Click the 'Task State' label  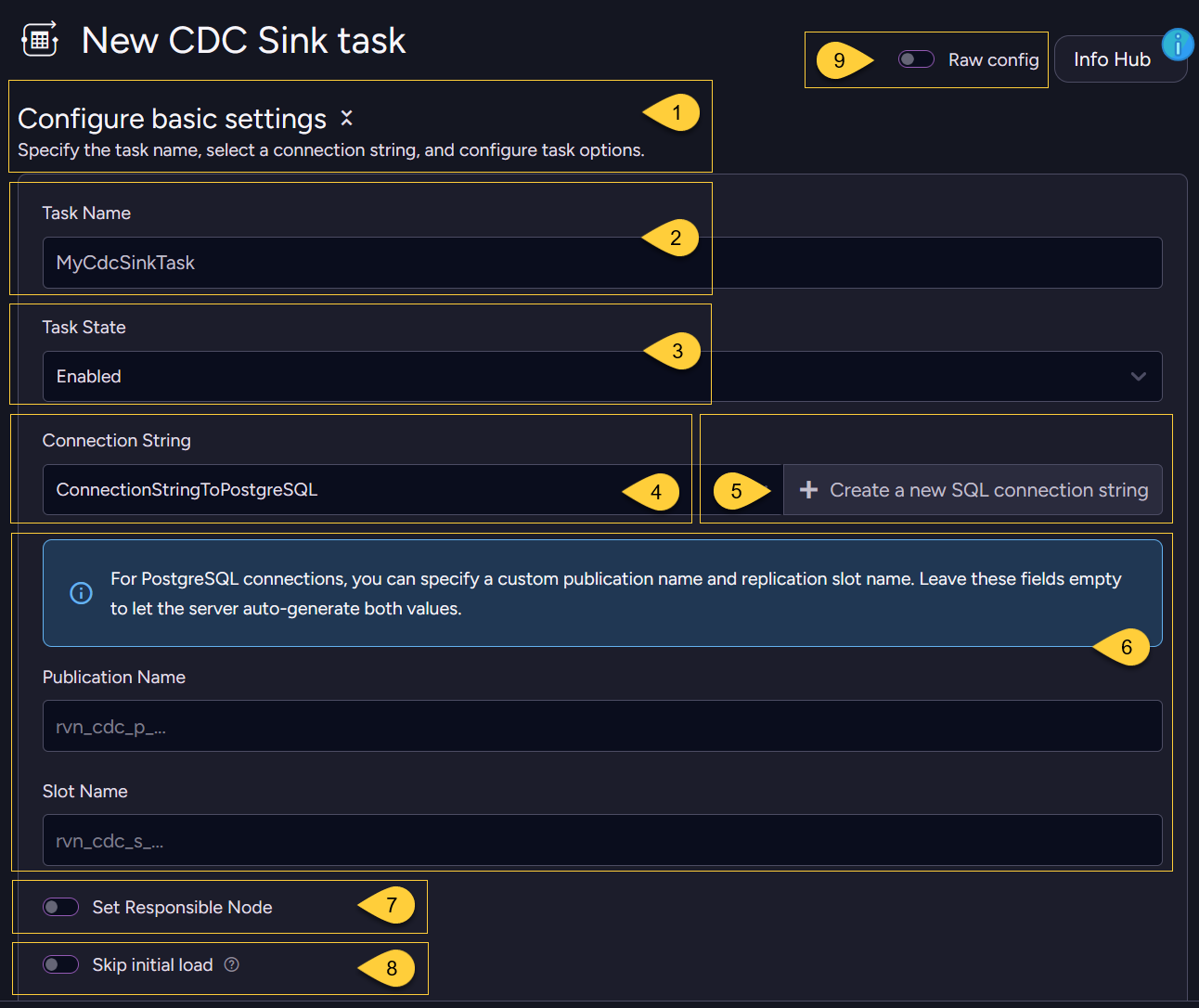(x=84, y=327)
